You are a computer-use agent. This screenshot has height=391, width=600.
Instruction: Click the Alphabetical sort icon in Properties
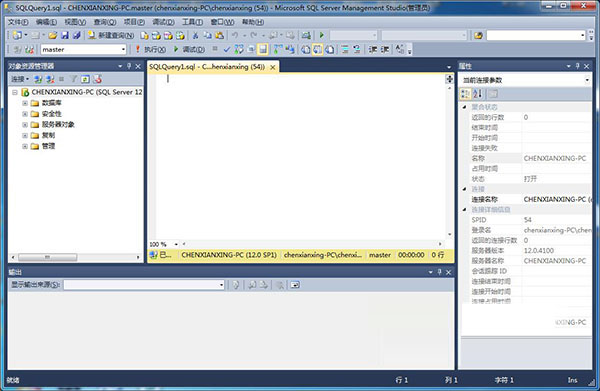click(x=478, y=94)
